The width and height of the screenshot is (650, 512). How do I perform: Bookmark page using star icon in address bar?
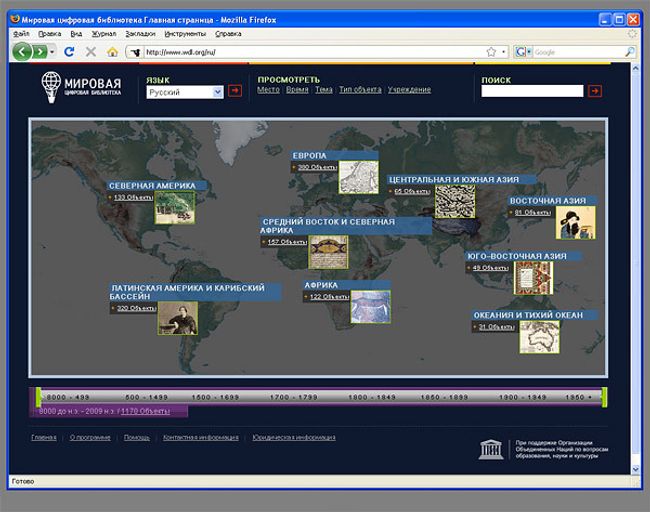491,52
